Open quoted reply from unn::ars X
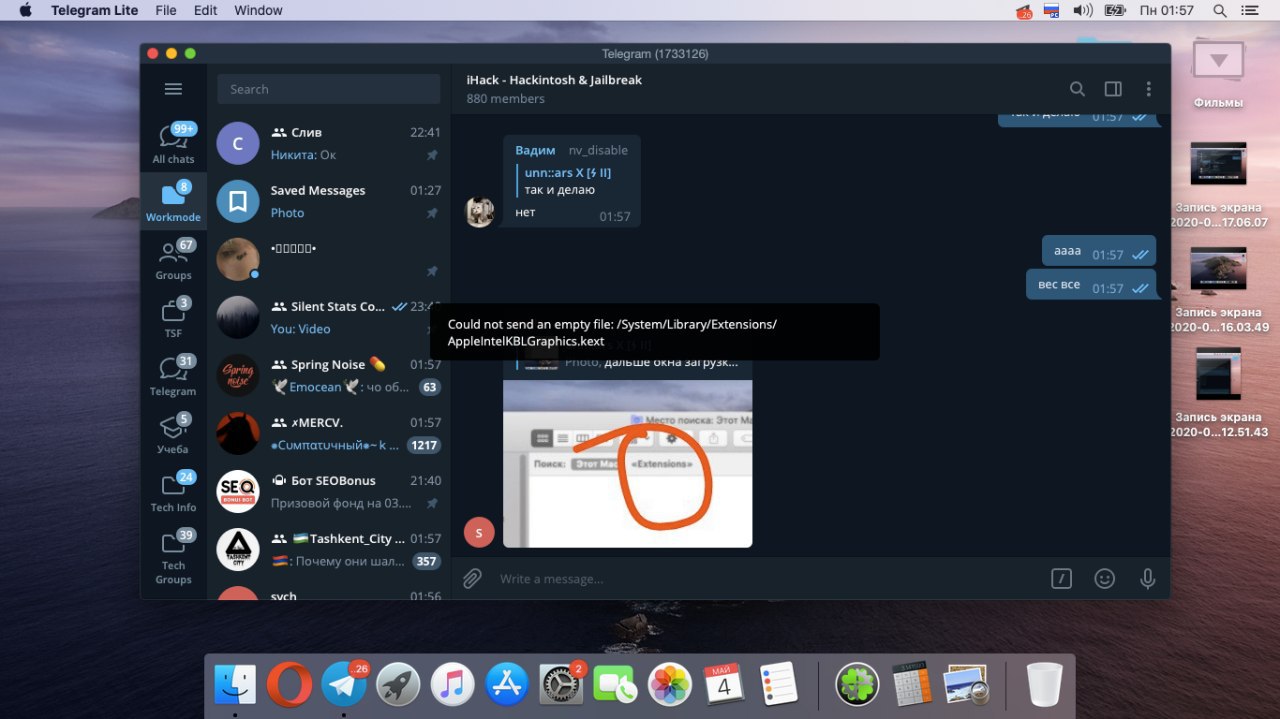This screenshot has width=1280, height=719. 570,181
